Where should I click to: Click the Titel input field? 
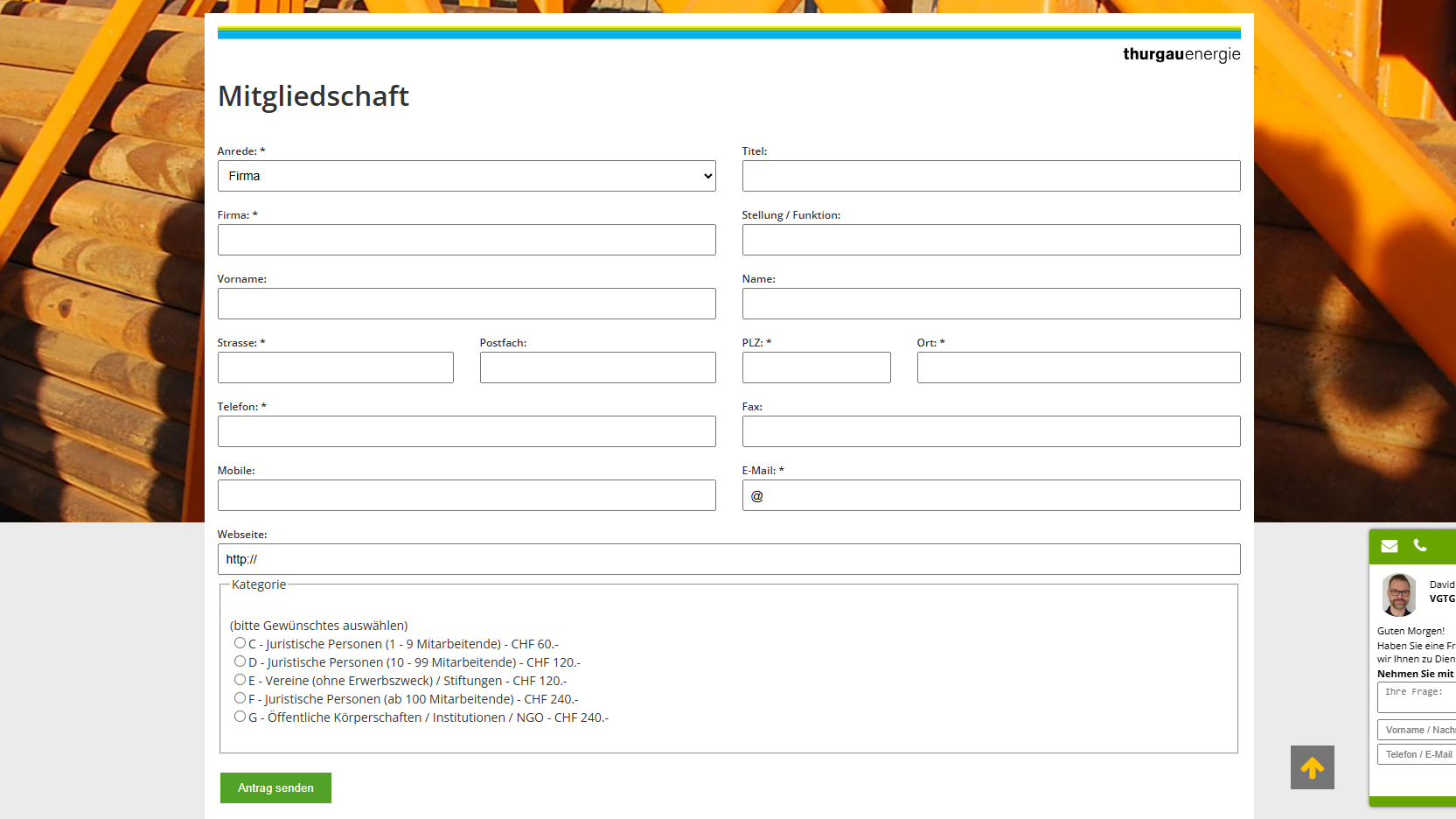(x=992, y=176)
